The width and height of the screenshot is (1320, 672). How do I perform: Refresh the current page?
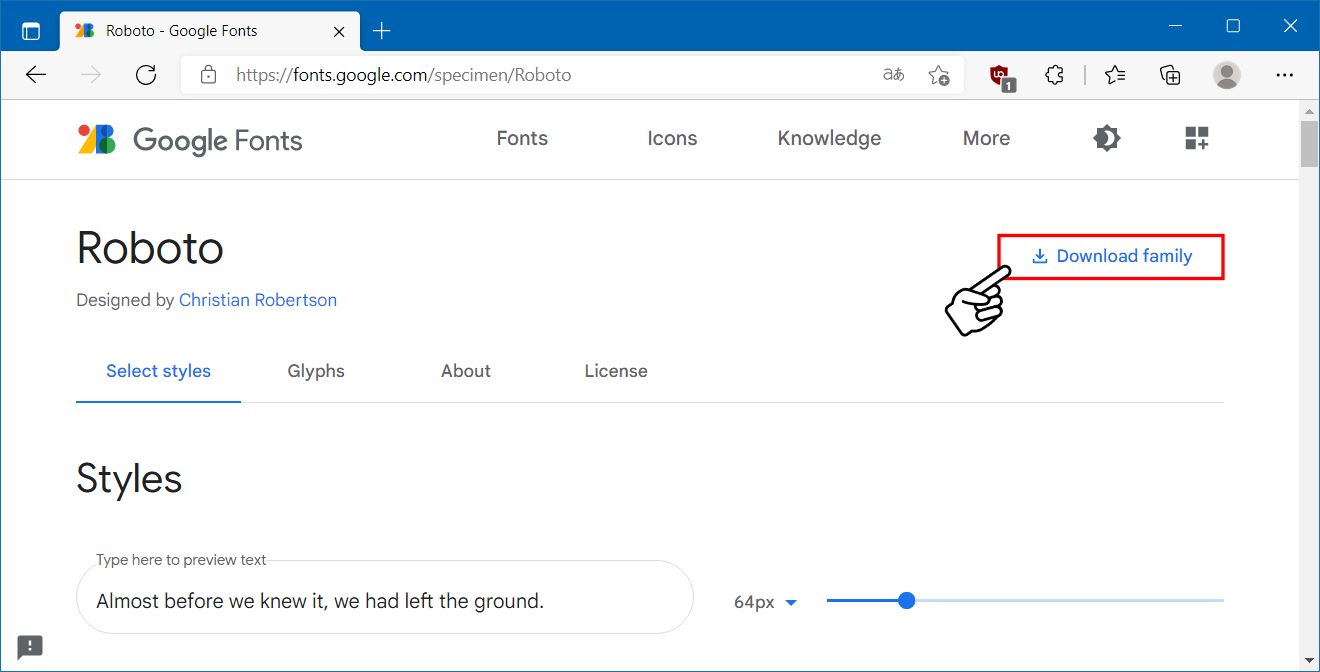click(146, 75)
